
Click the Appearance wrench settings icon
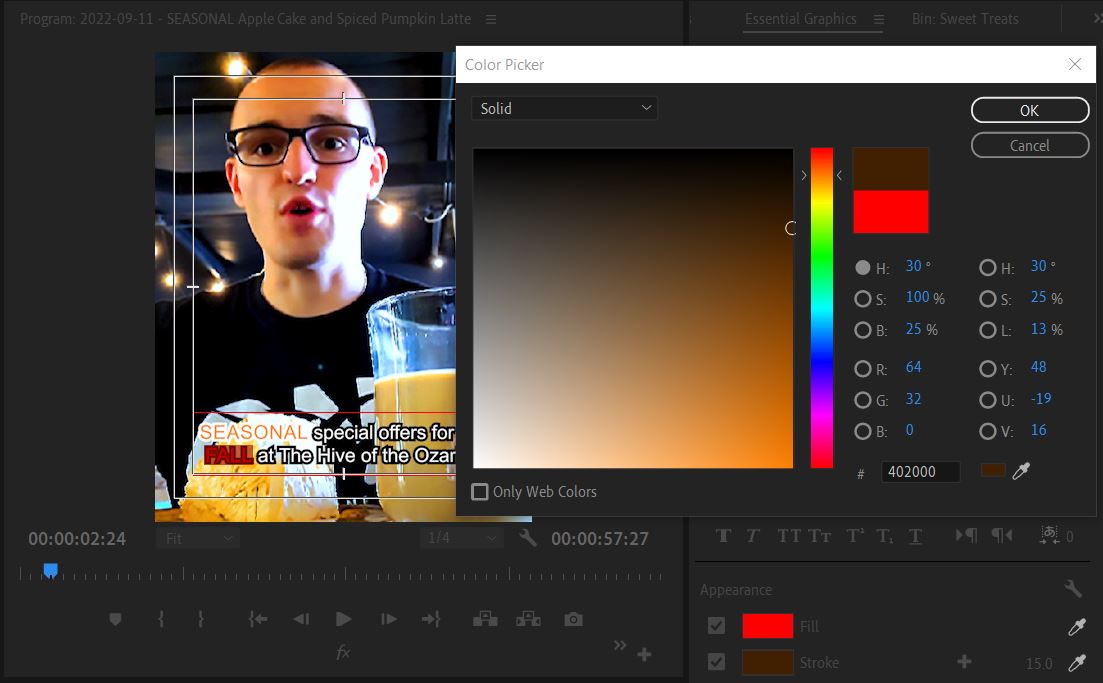click(x=1073, y=588)
